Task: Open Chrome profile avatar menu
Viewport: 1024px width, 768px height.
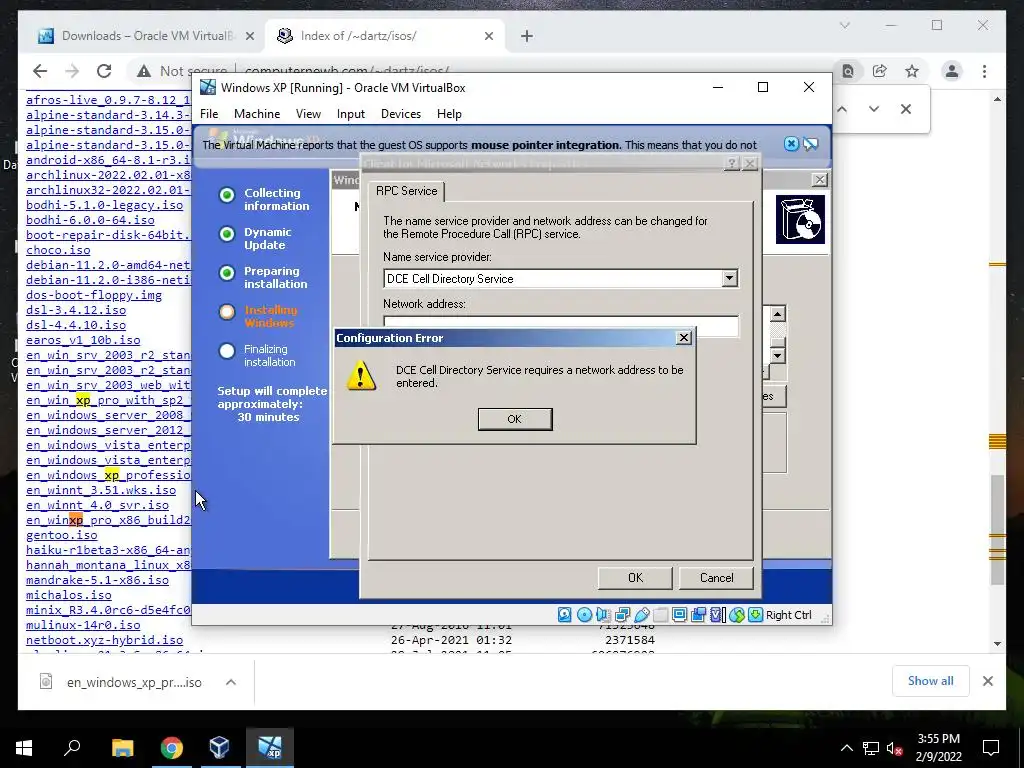Action: click(x=952, y=71)
